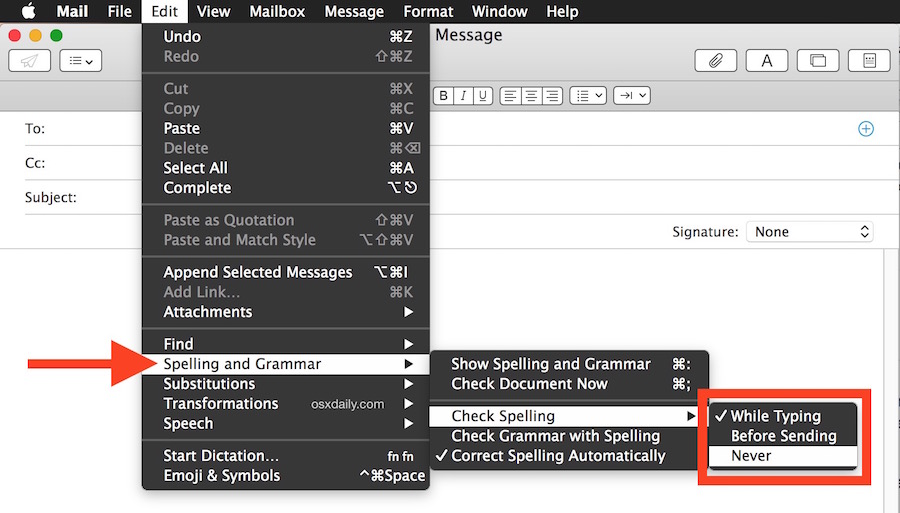The width and height of the screenshot is (900, 513).
Task: Select Before Sending spell check option
Action: (x=783, y=436)
